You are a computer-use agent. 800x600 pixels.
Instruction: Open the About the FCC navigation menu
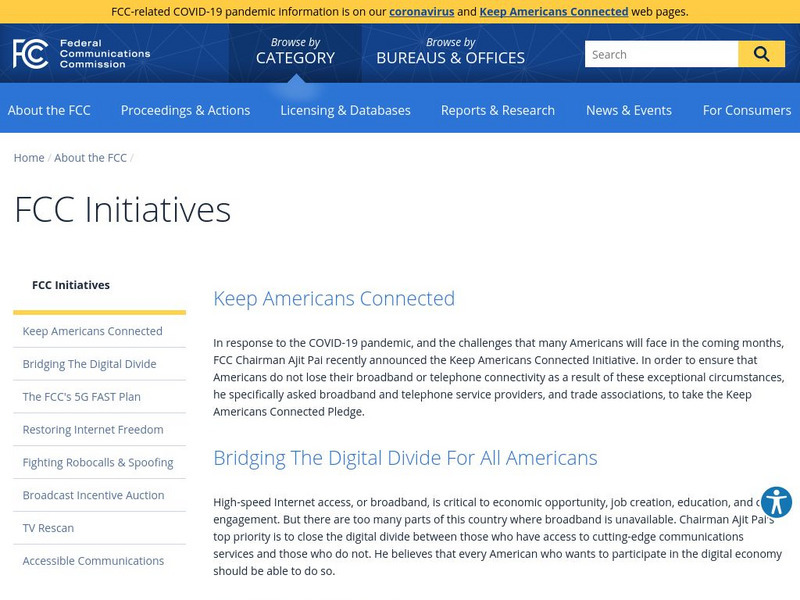(49, 110)
